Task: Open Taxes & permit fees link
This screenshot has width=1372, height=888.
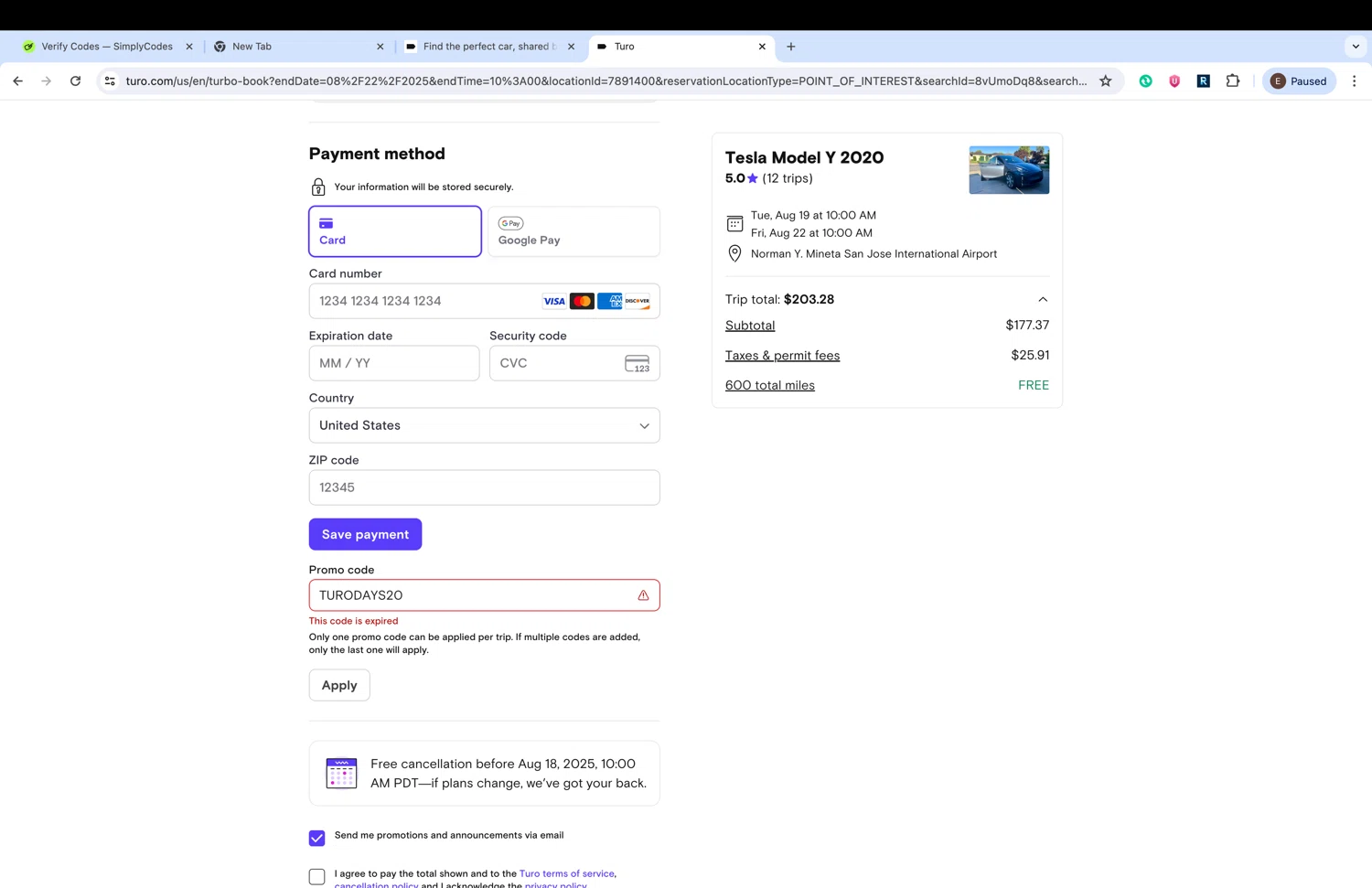Action: pos(782,356)
